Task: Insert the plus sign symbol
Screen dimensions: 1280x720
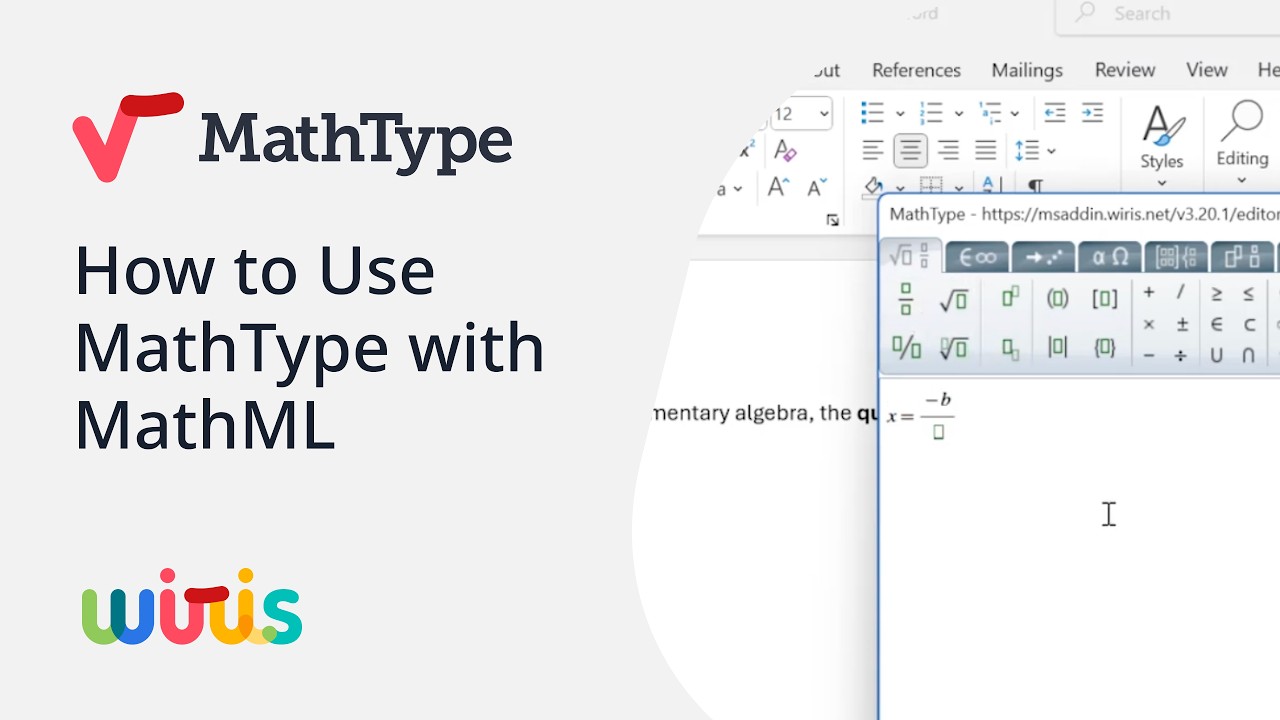Action: coord(1149,293)
